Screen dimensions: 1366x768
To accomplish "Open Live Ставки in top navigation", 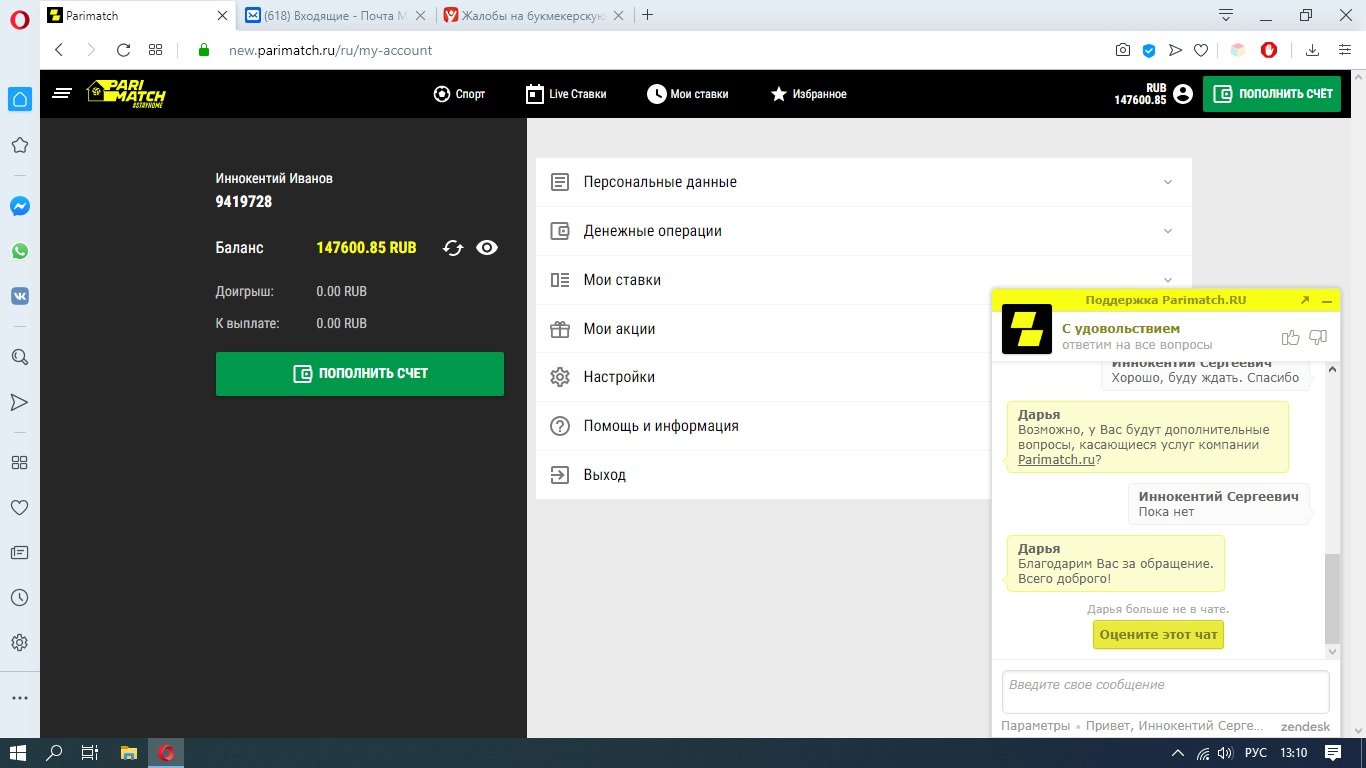I will pyautogui.click(x=566, y=94).
